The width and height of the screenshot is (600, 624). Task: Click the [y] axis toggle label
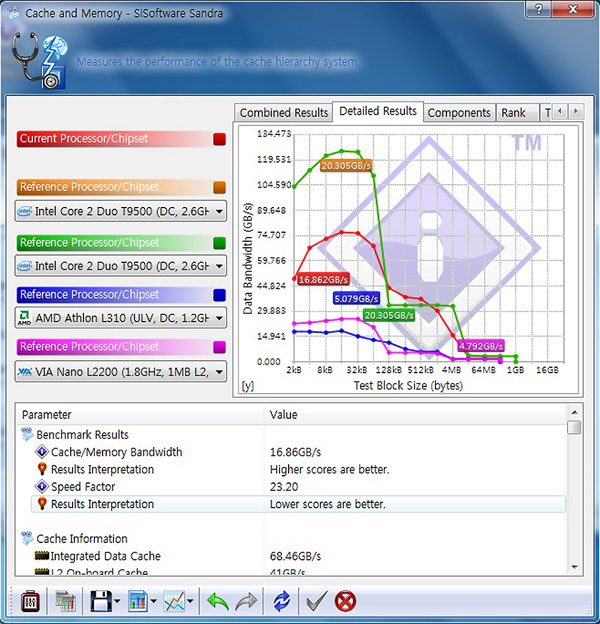(x=247, y=386)
